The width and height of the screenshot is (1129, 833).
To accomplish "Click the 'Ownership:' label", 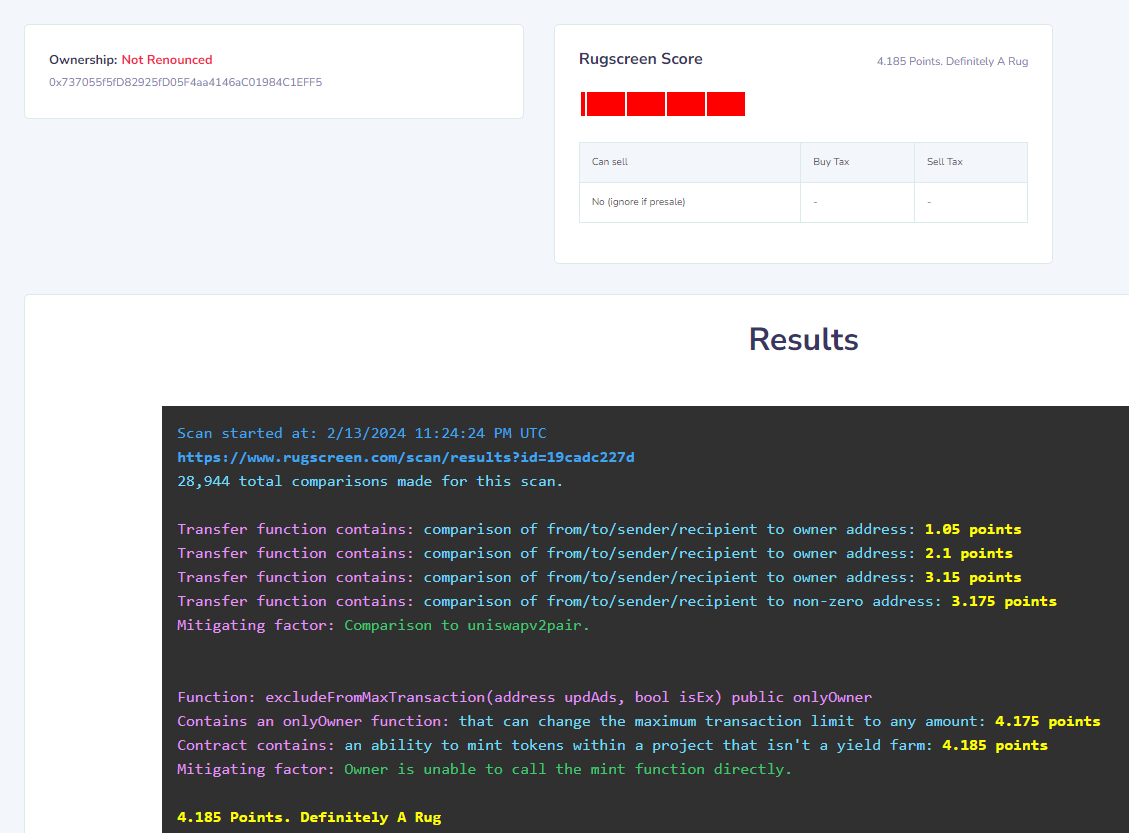I will coord(83,60).
